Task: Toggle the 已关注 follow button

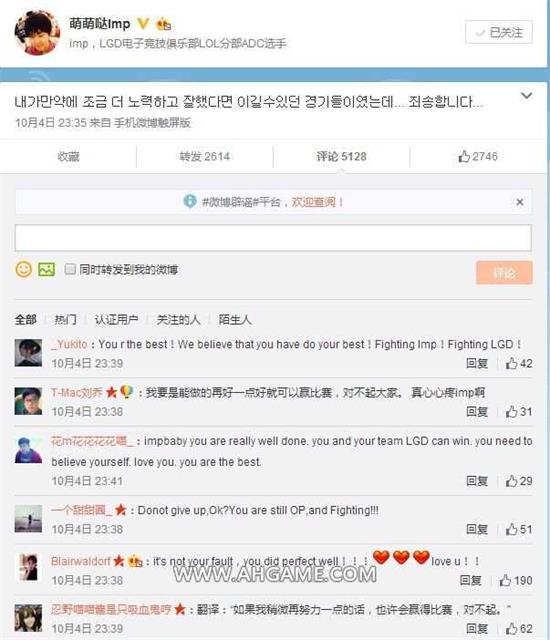Action: [x=499, y=32]
